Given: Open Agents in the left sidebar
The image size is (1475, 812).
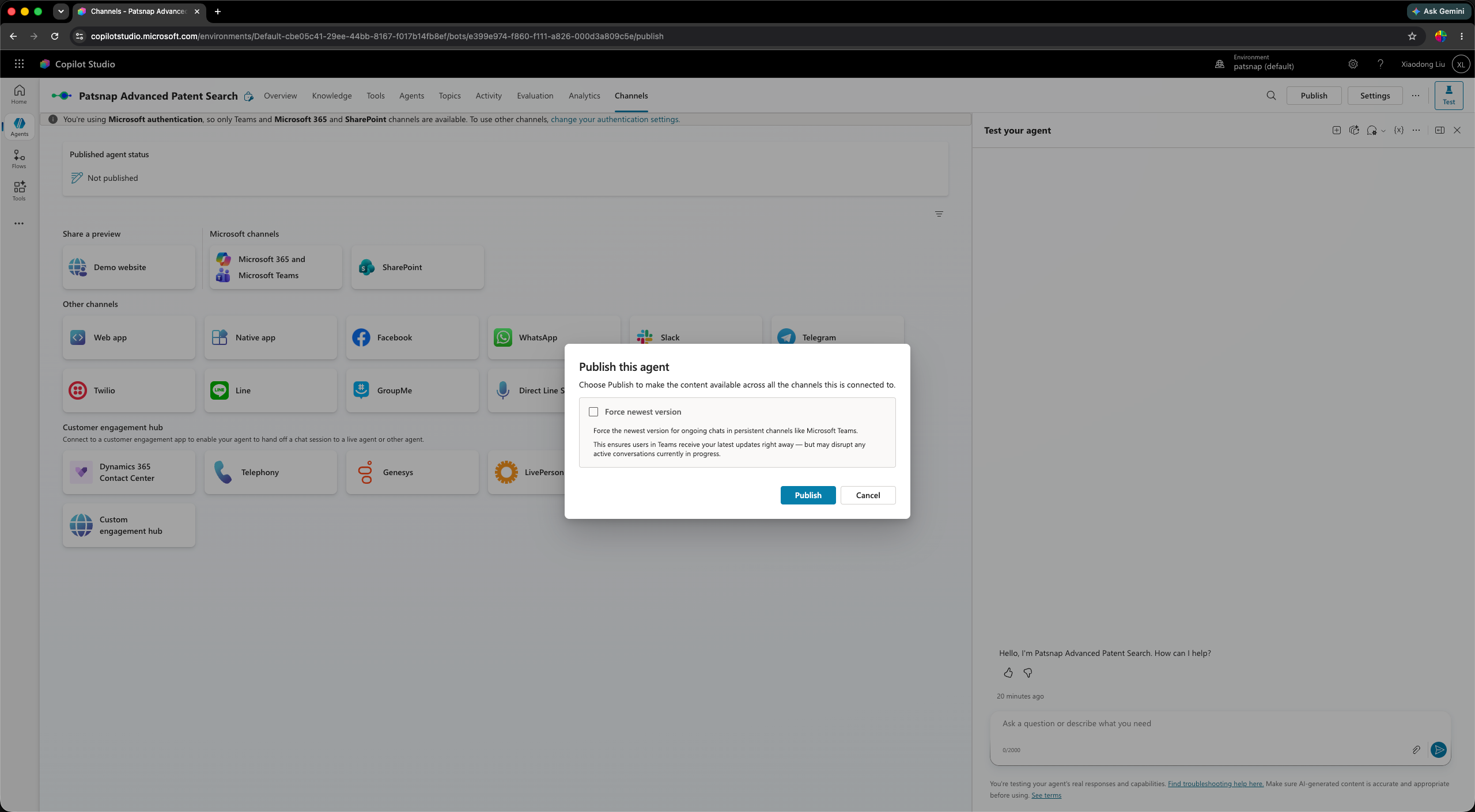Looking at the screenshot, I should pyautogui.click(x=19, y=127).
